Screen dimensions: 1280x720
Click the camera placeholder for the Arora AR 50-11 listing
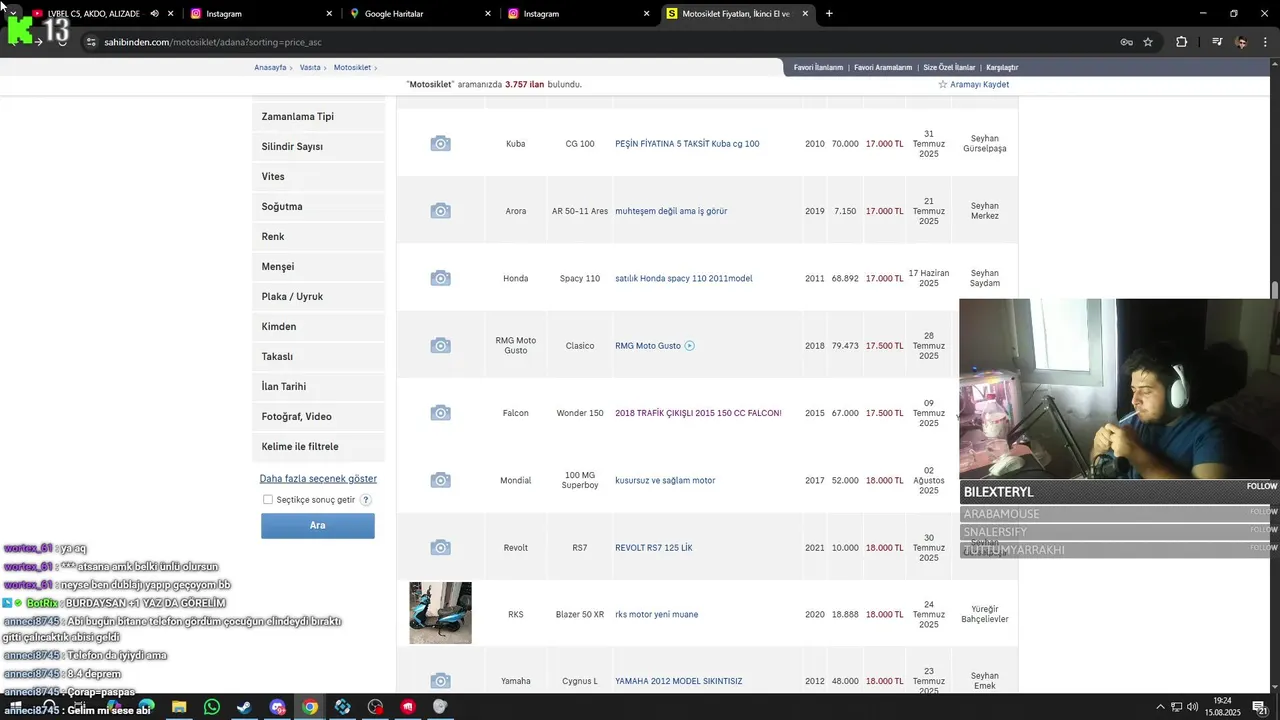click(440, 211)
